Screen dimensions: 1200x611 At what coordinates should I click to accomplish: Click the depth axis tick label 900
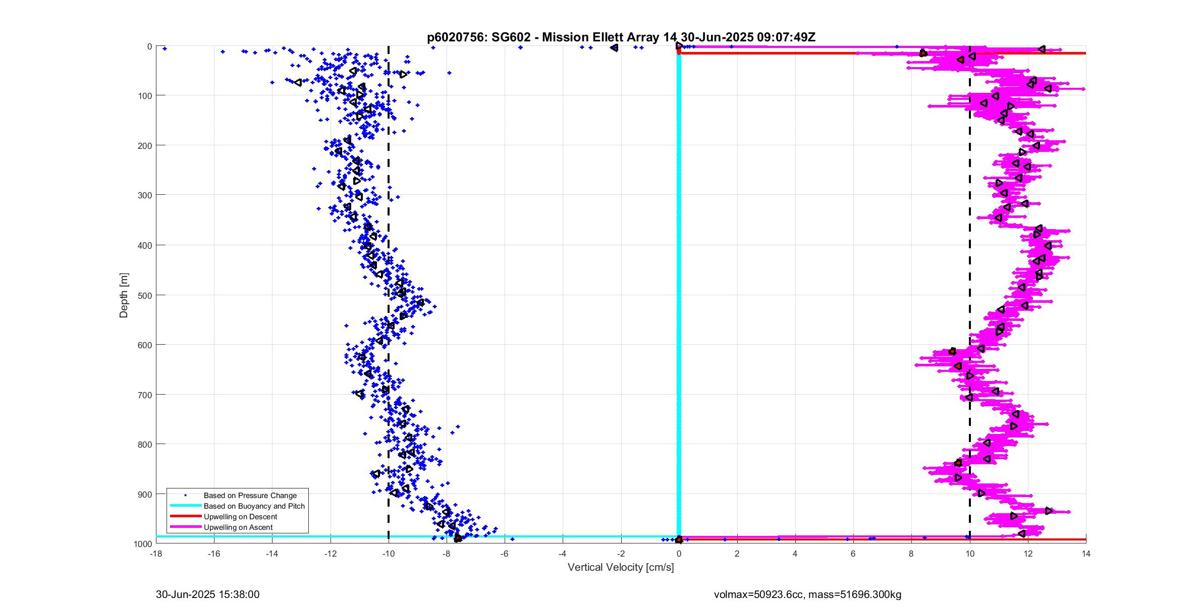pyautogui.click(x=144, y=494)
